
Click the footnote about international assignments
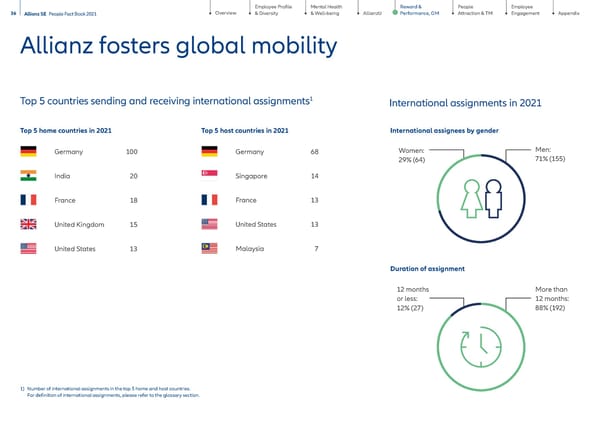(x=110, y=392)
